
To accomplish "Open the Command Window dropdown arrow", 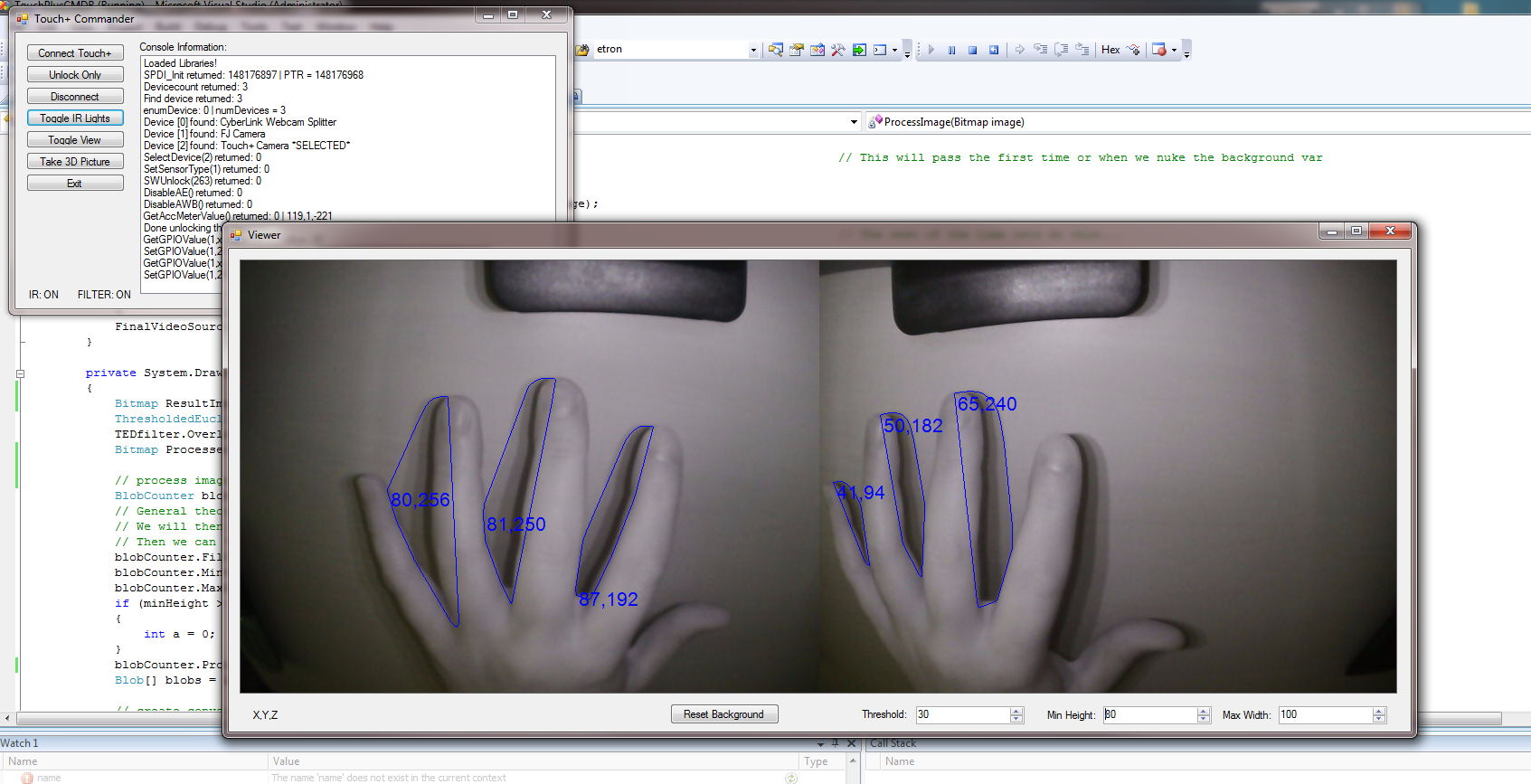I will [x=895, y=51].
